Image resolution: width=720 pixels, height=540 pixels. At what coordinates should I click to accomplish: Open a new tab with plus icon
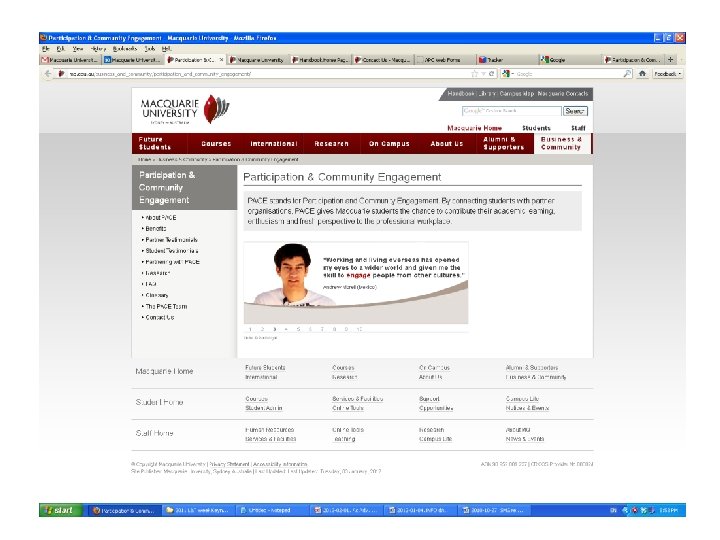670,60
